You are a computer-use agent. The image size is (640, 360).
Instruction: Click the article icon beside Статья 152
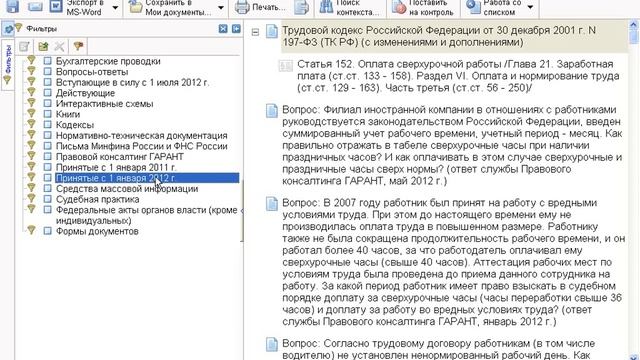pyautogui.click(x=285, y=65)
